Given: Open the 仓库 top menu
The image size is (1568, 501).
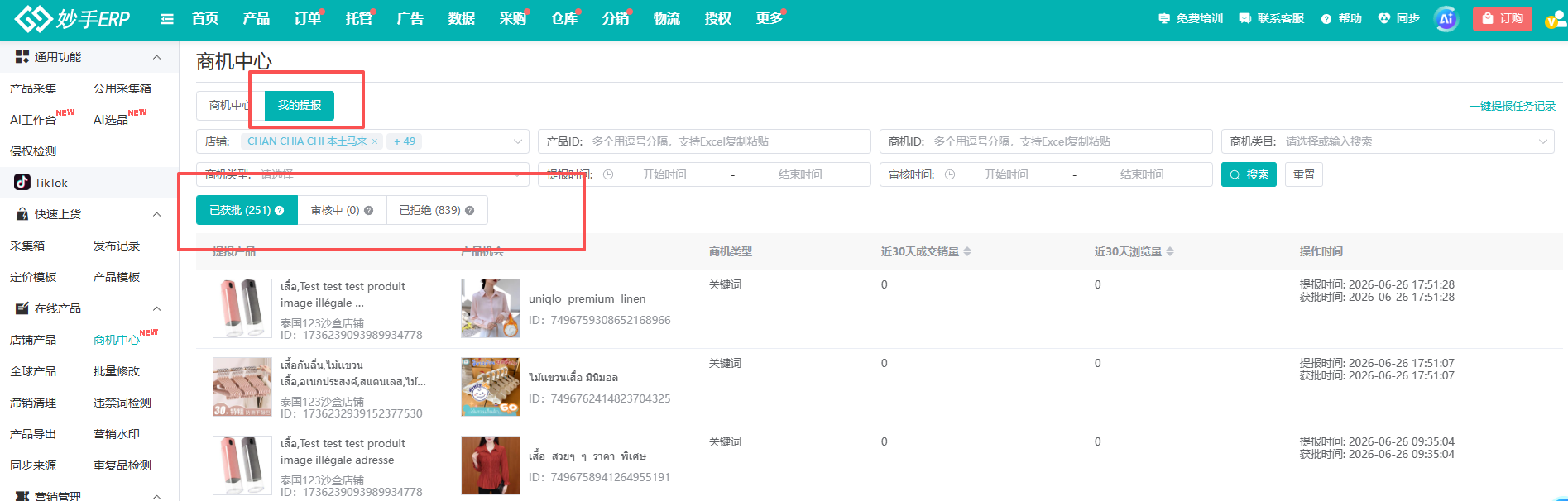Looking at the screenshot, I should coord(564,18).
